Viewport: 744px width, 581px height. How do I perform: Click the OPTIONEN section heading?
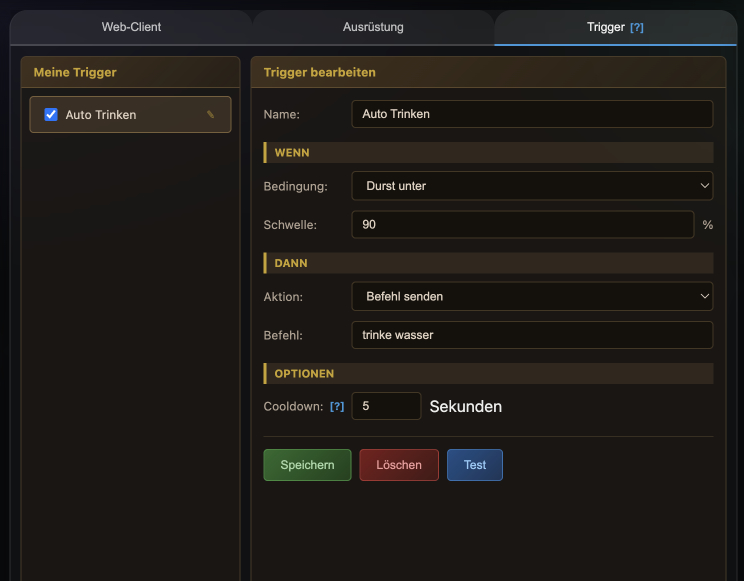coord(304,373)
